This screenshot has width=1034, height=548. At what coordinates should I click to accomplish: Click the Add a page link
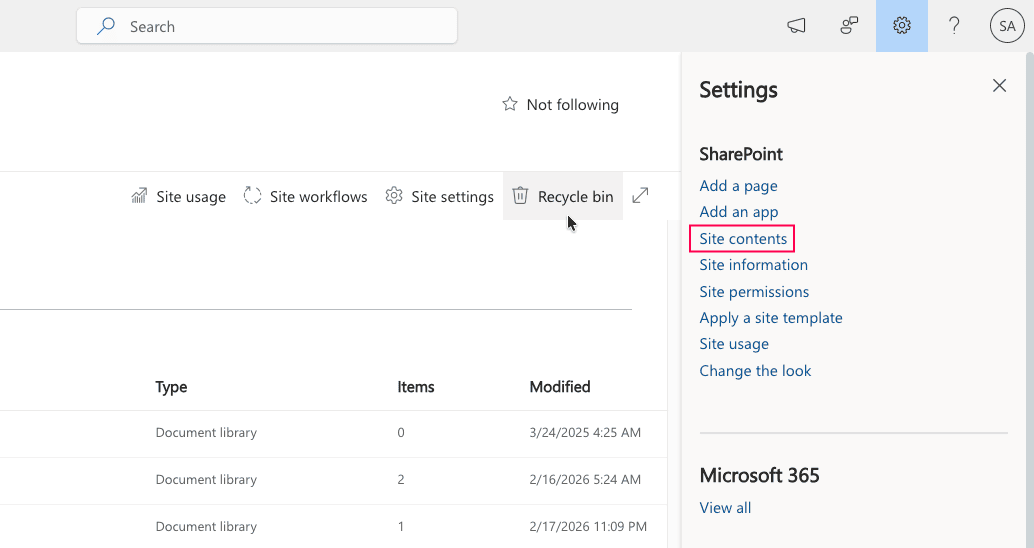738,186
